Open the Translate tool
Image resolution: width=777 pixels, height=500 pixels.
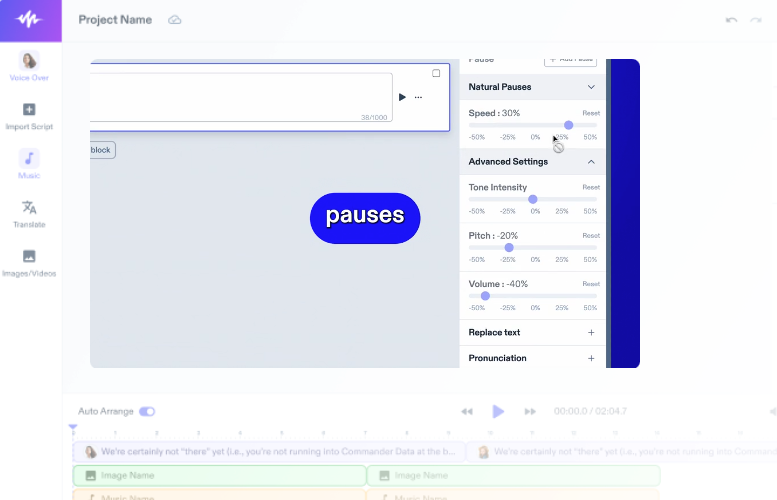coord(29,214)
